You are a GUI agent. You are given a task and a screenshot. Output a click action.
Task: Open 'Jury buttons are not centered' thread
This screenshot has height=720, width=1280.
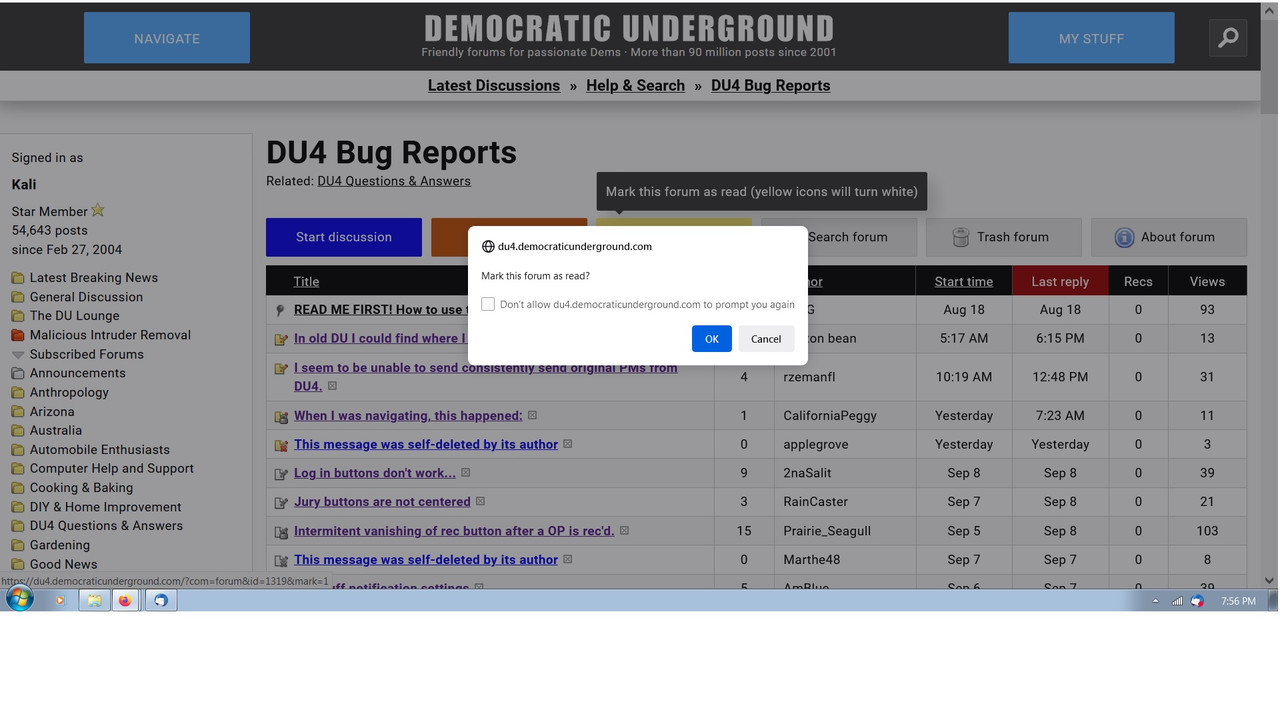(x=382, y=502)
